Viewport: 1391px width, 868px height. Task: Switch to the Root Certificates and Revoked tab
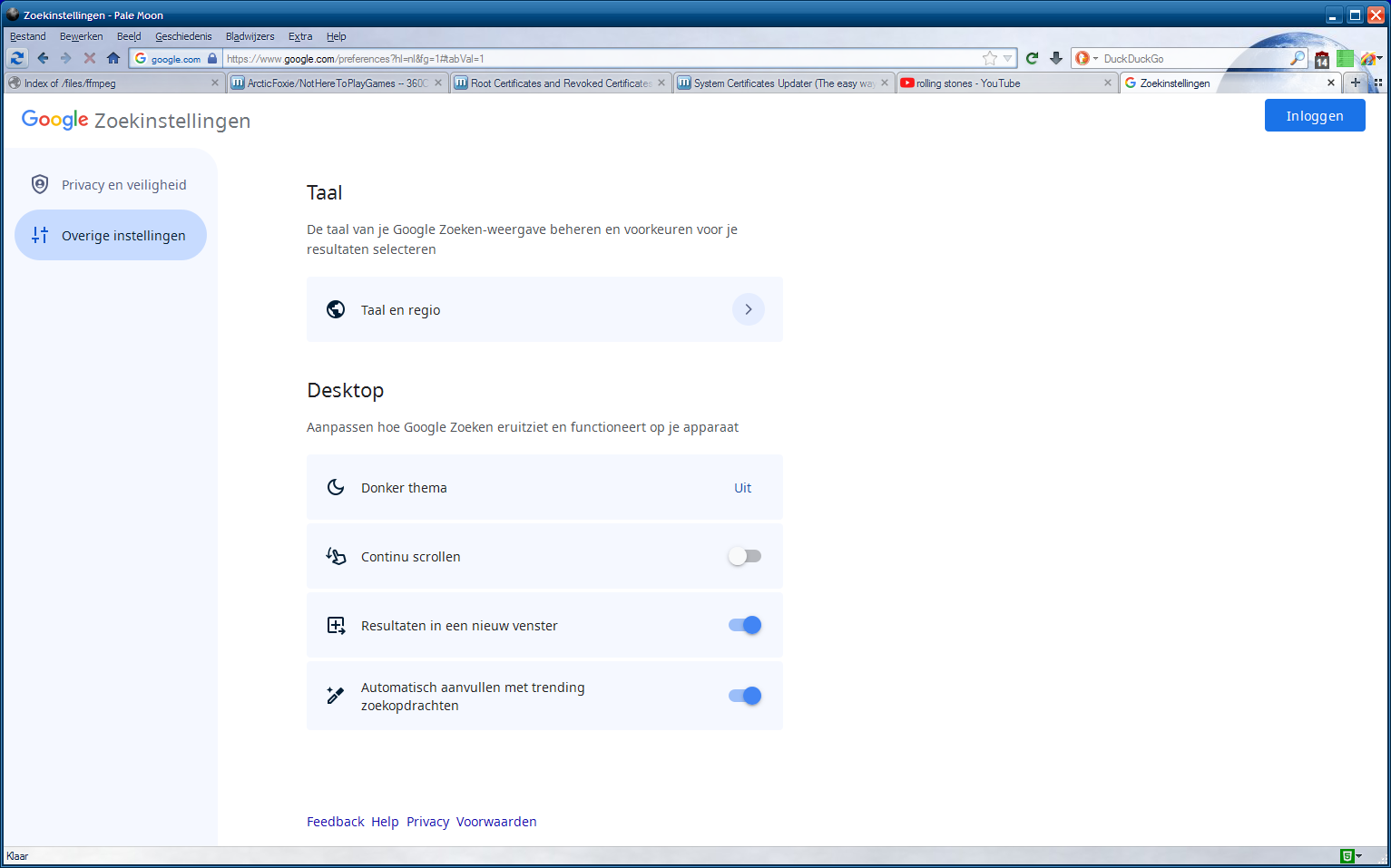560,83
